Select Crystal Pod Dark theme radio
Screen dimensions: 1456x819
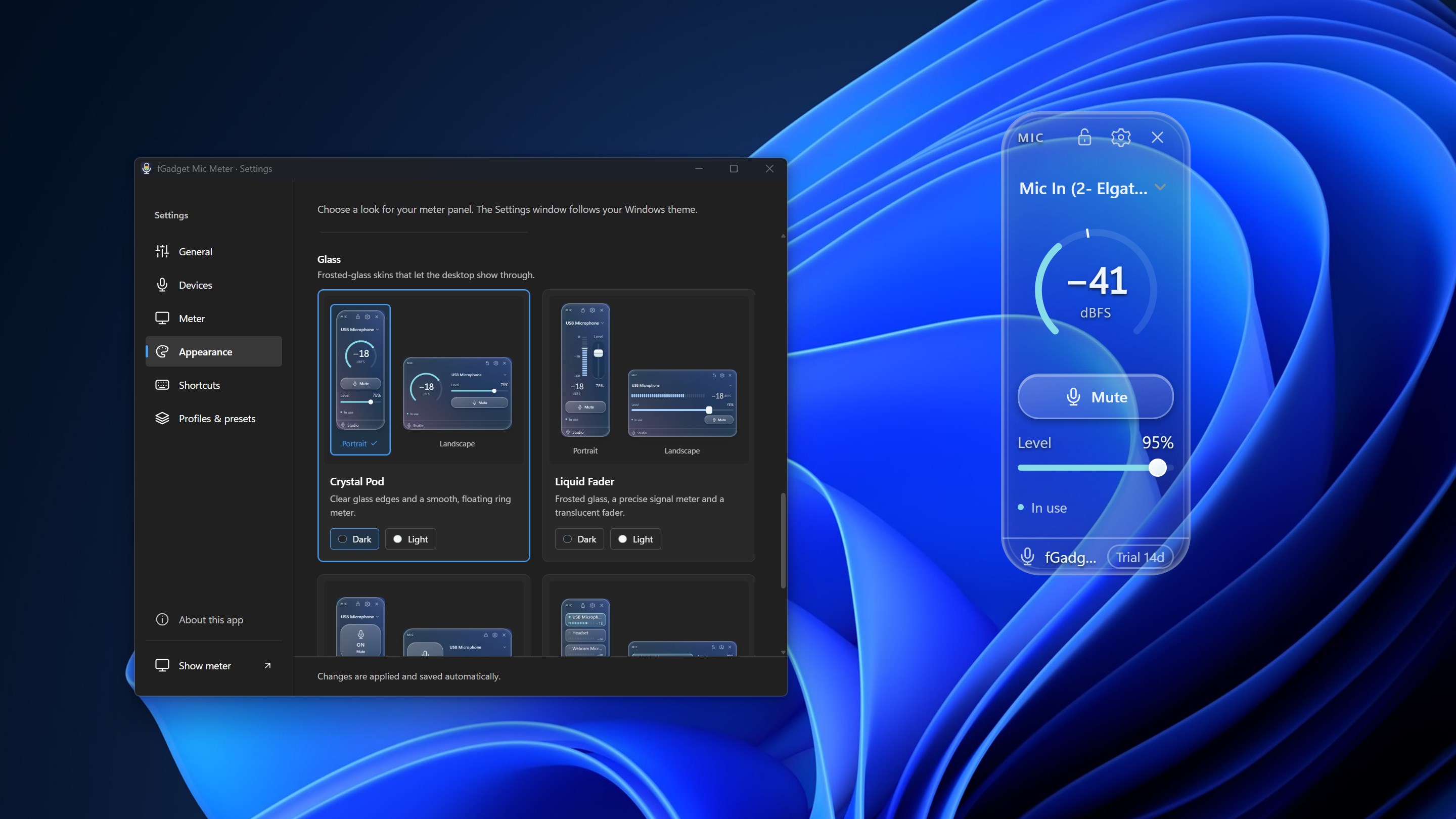click(x=354, y=539)
